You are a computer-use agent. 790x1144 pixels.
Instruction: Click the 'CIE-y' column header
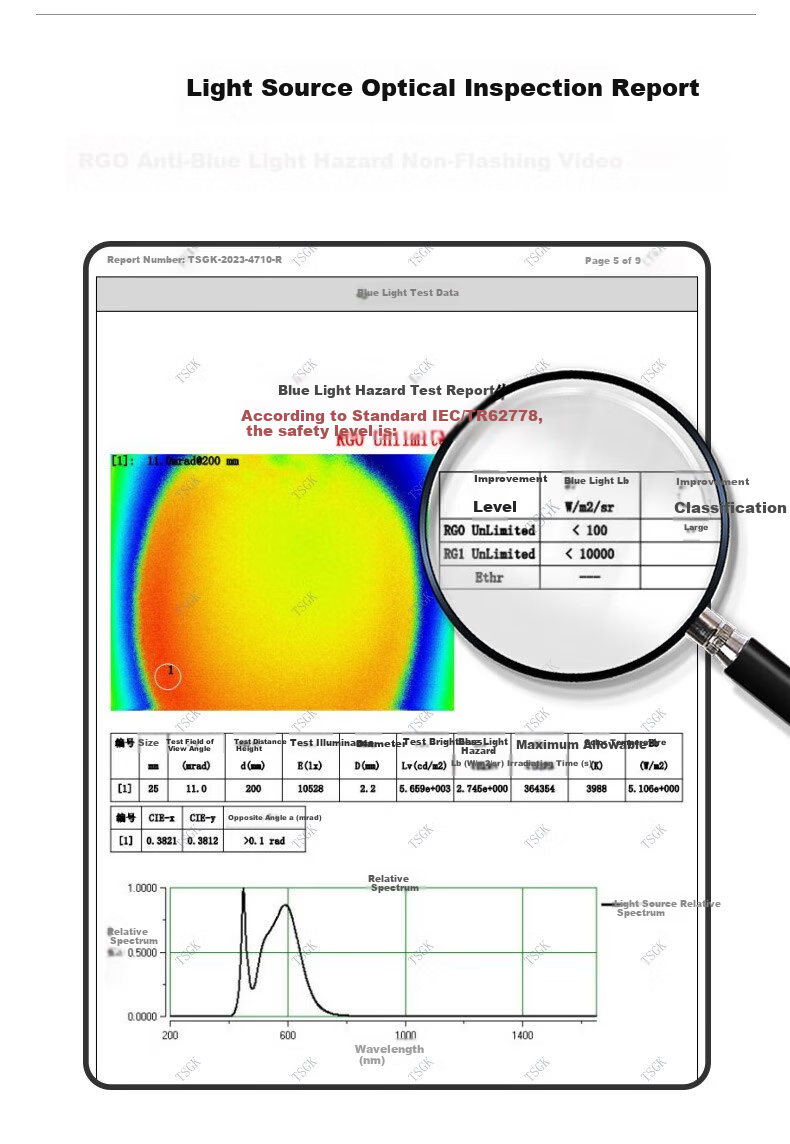[x=202, y=818]
